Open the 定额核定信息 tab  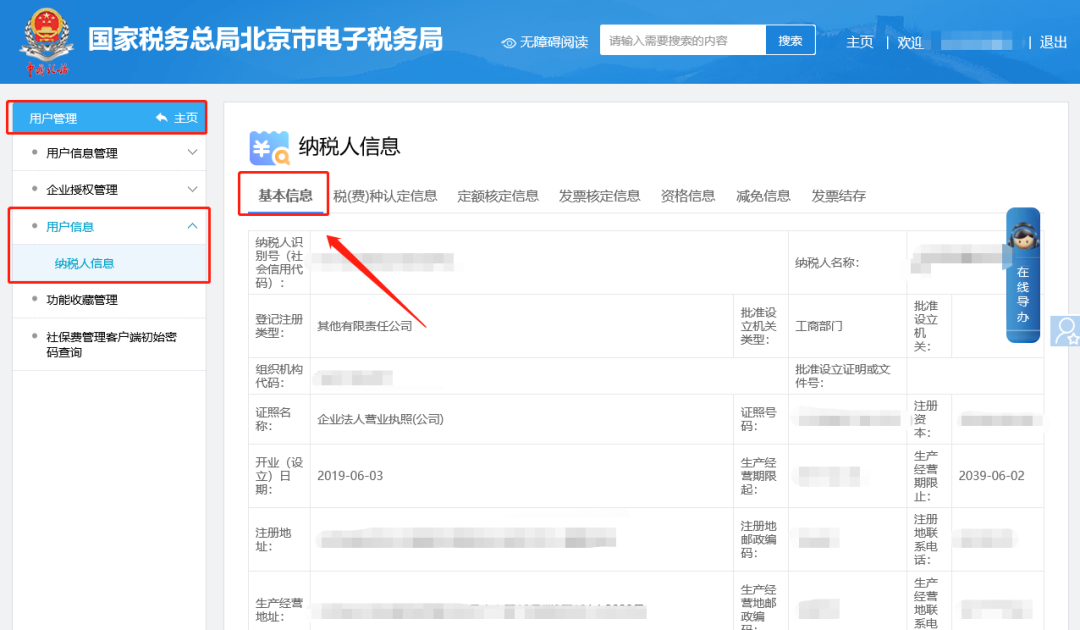(x=498, y=196)
